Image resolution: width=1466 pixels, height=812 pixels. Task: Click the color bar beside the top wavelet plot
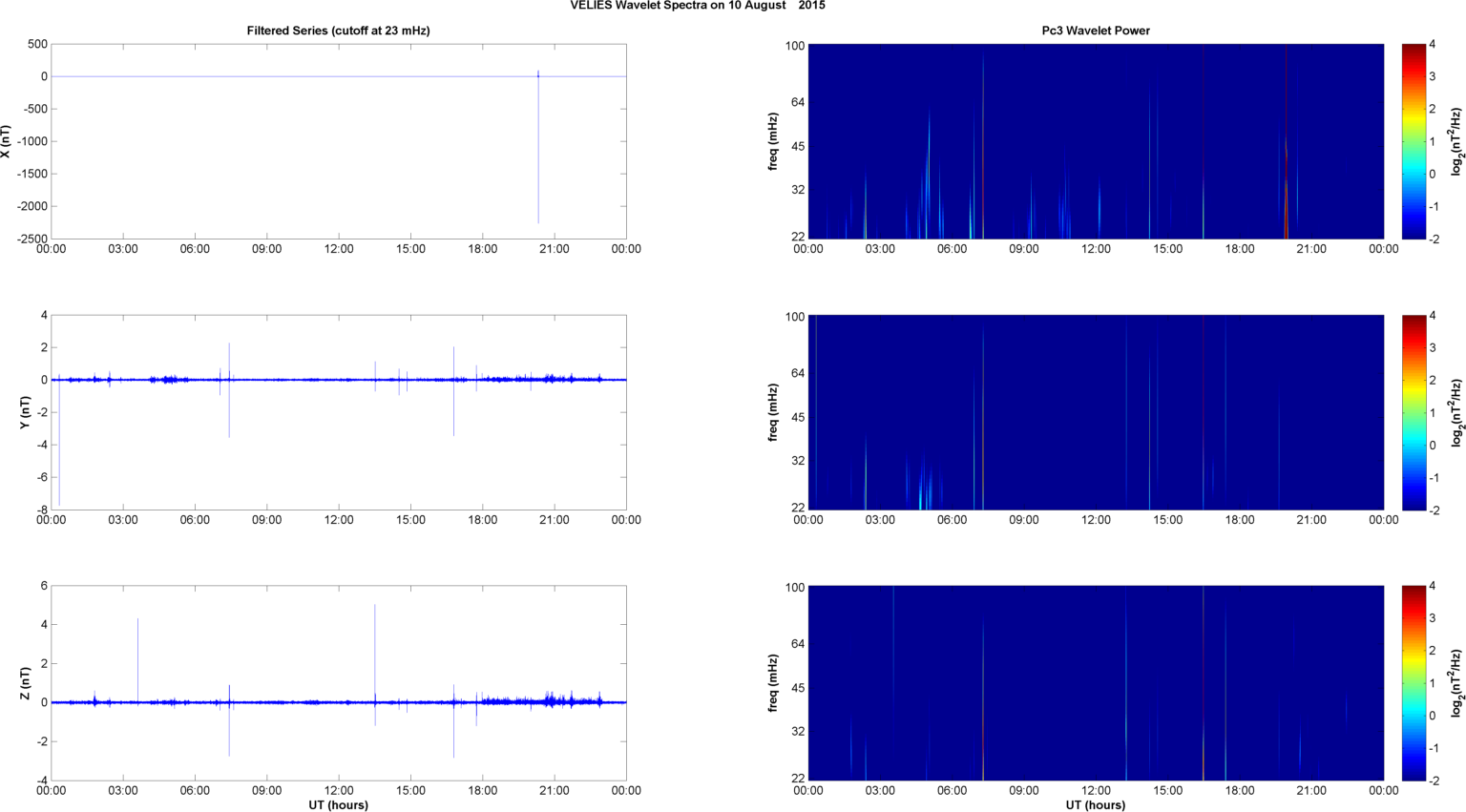[1413, 141]
